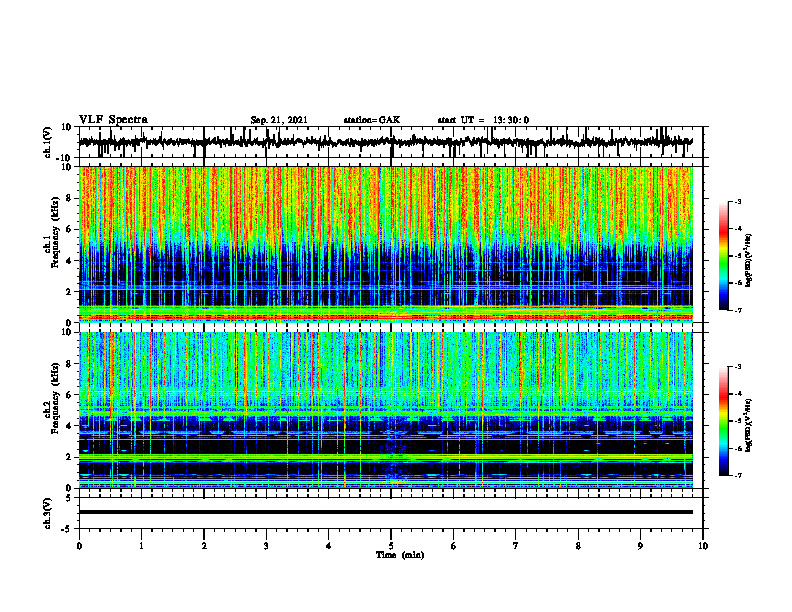The height and width of the screenshot is (612, 792).
Task: Click the "ch.1(V)" waveform axis label
Action: (48, 142)
